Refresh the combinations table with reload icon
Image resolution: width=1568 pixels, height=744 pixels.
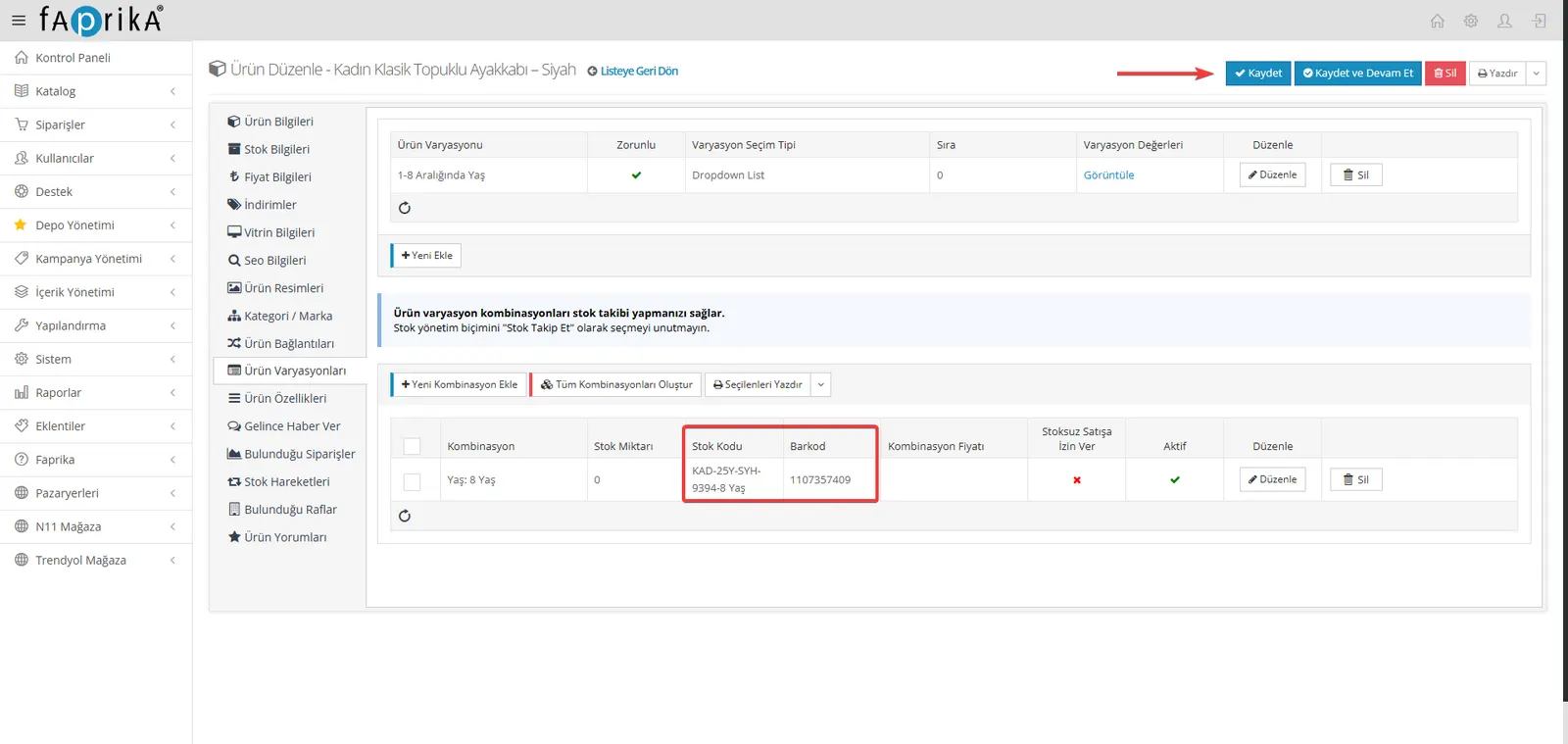pyautogui.click(x=405, y=516)
